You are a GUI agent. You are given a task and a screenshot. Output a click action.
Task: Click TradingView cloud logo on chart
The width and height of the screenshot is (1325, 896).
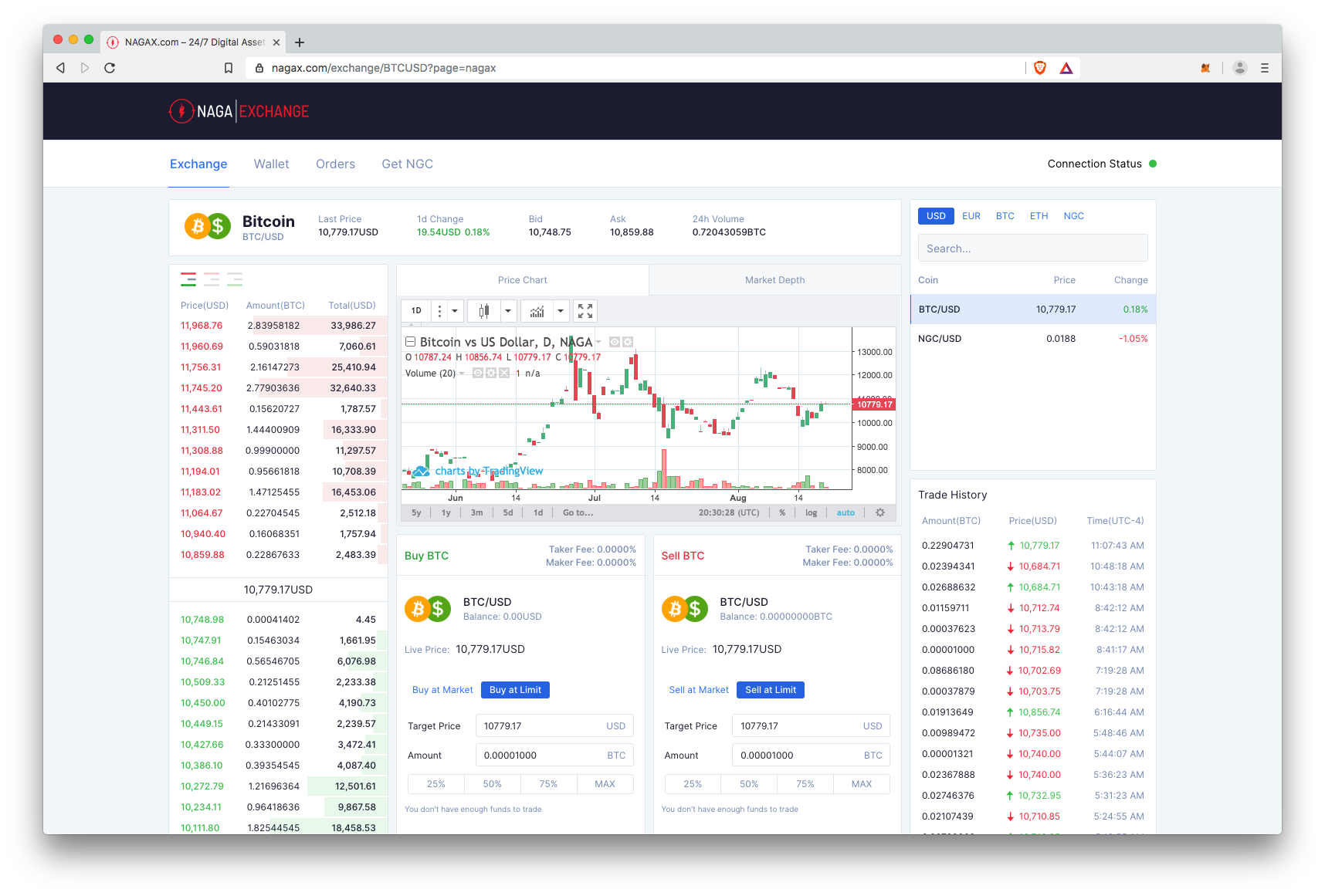[x=420, y=472]
